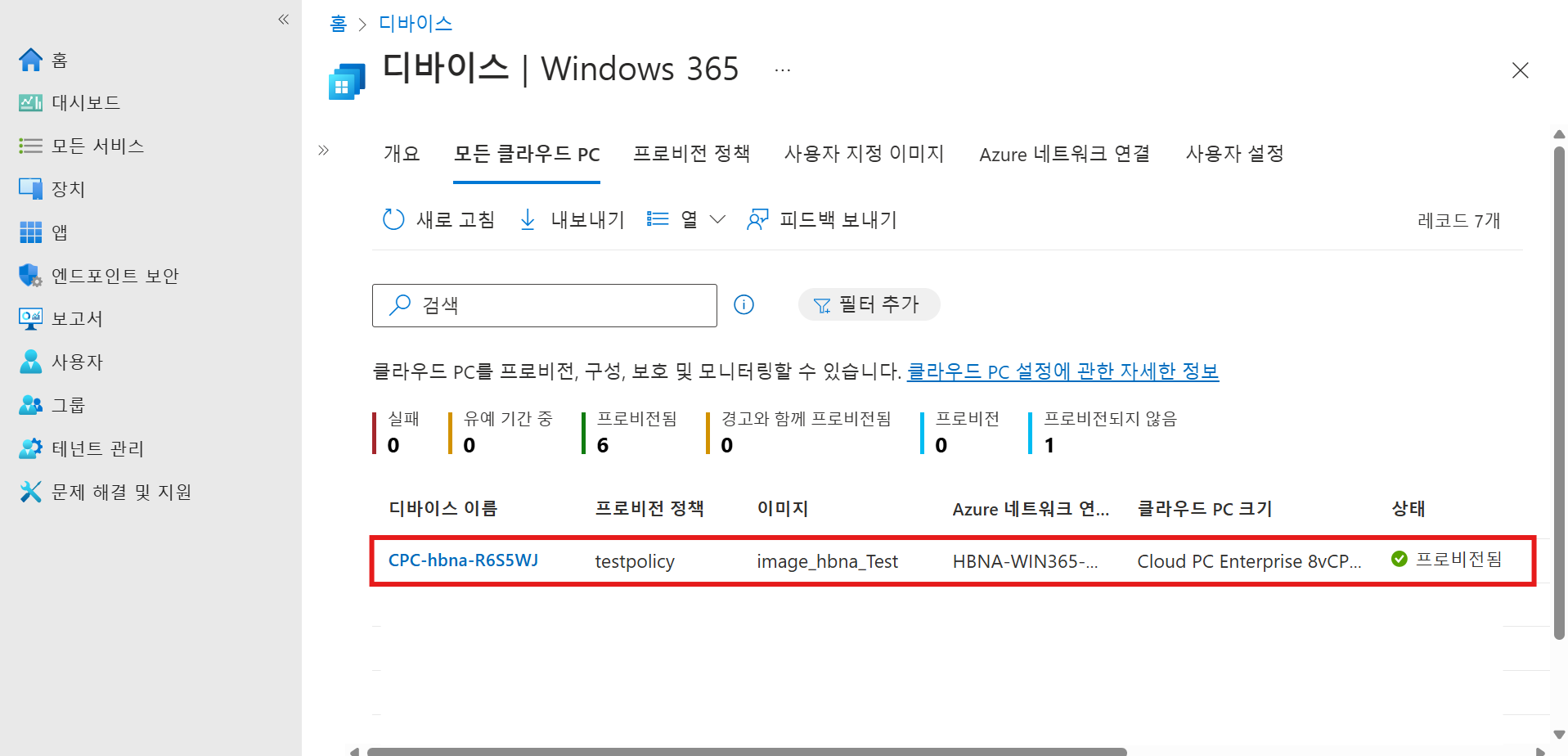Click the 필터 추가 filter button

(x=869, y=304)
